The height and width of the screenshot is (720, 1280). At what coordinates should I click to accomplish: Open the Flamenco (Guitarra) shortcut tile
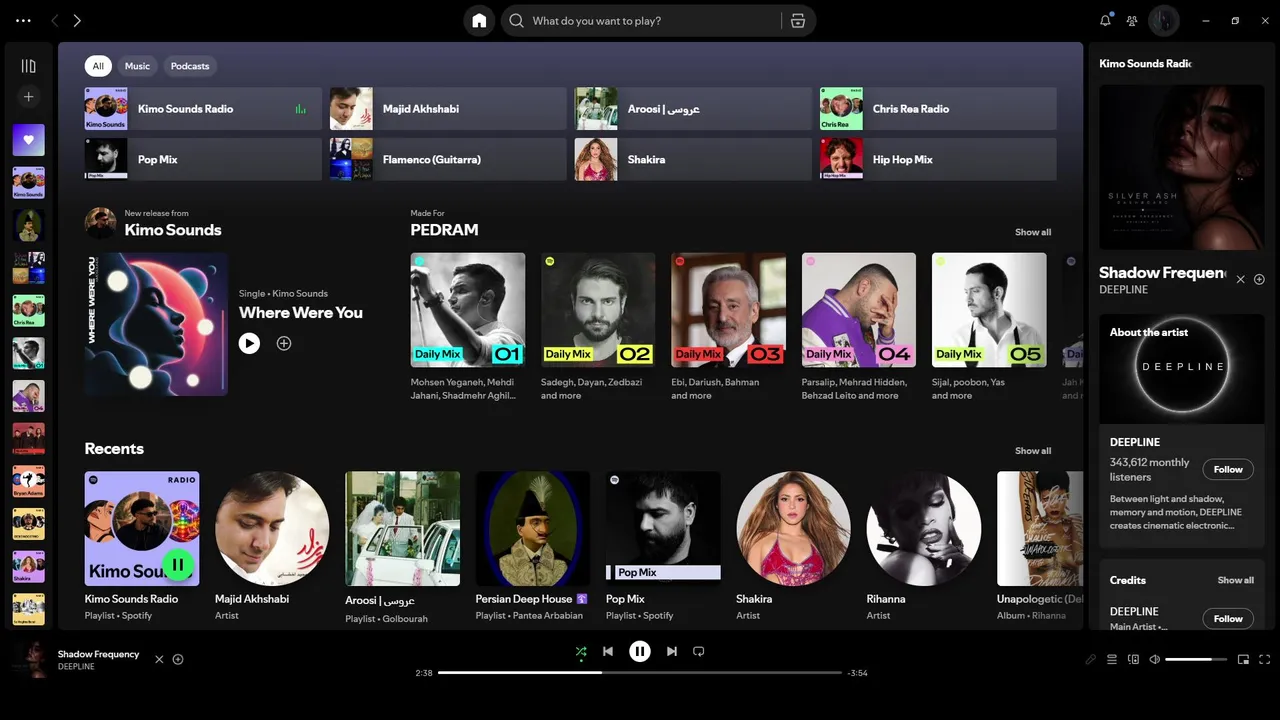click(448, 159)
